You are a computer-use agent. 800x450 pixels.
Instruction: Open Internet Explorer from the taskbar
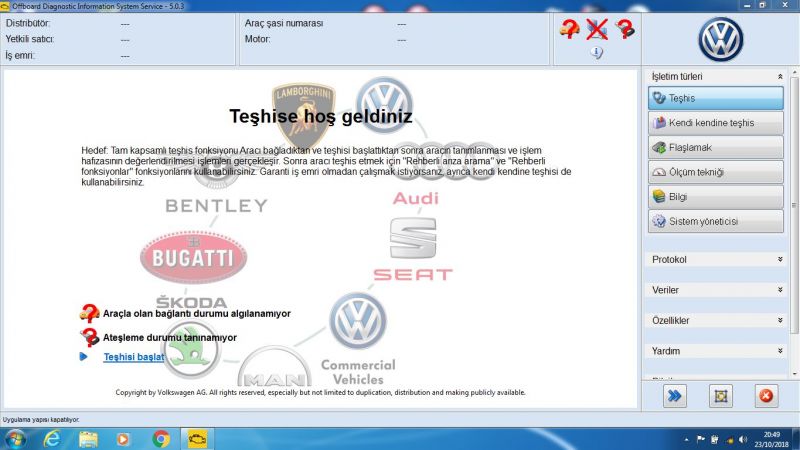[52, 439]
